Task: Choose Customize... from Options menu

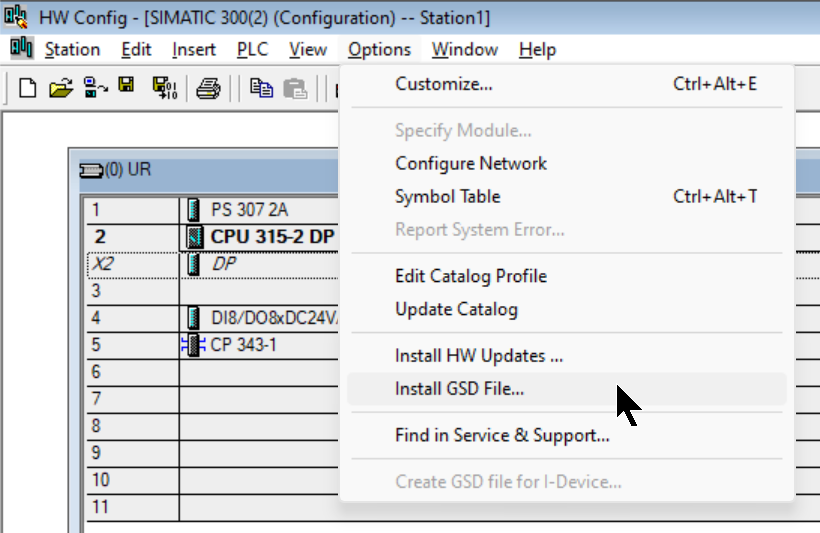Action: [567, 84]
